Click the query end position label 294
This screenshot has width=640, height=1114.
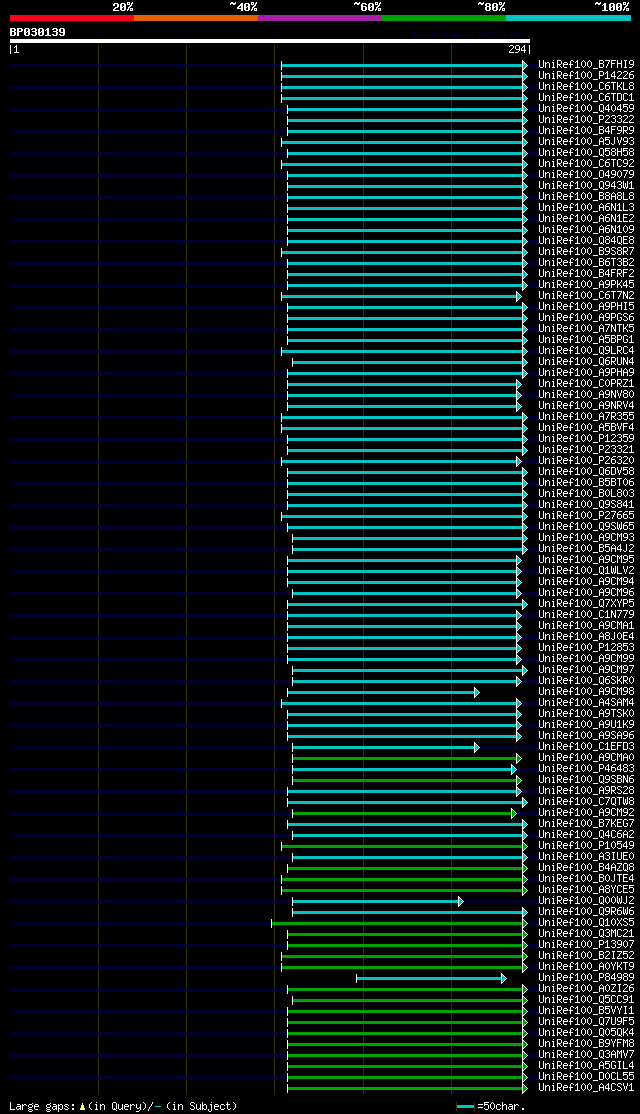517,50
